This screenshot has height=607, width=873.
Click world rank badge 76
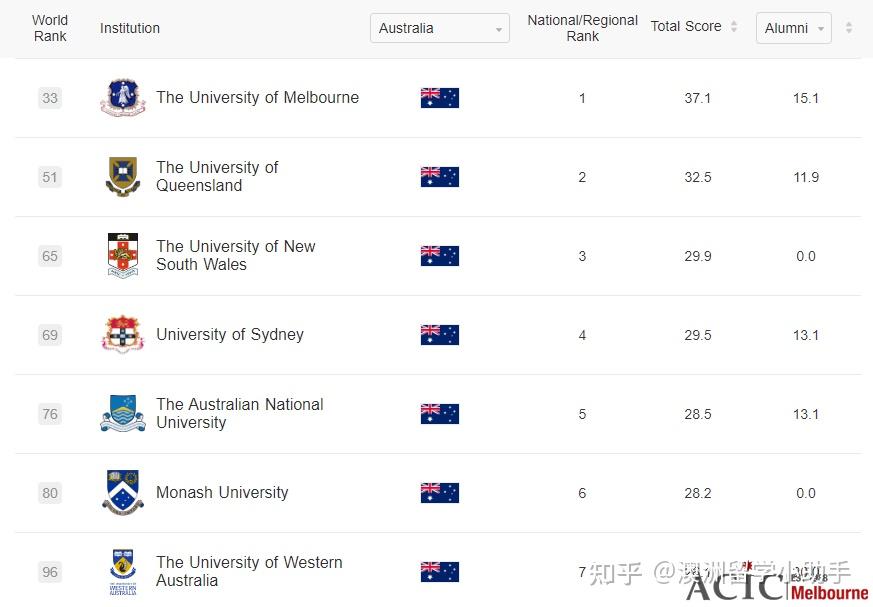pyautogui.click(x=50, y=415)
